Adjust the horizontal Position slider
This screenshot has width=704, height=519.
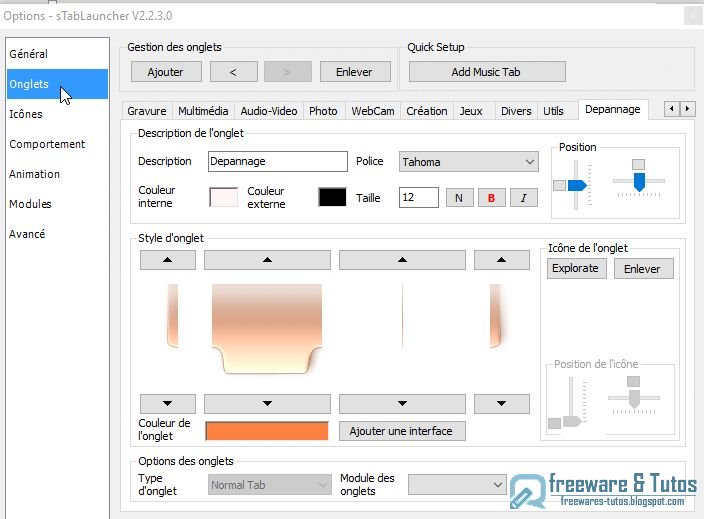pos(639,181)
